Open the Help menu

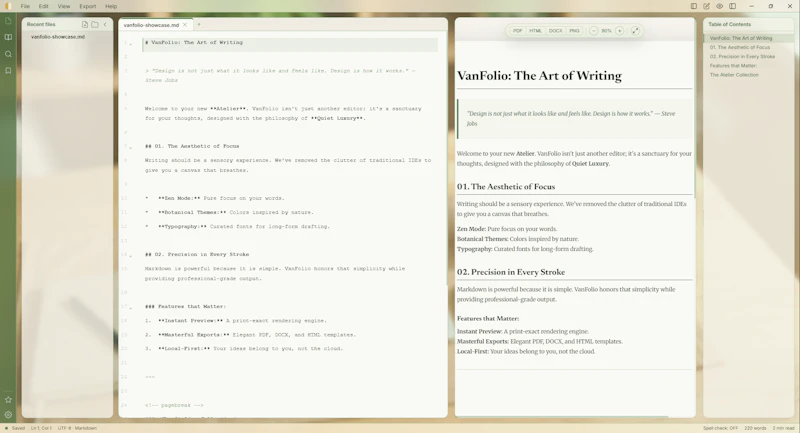coord(111,6)
